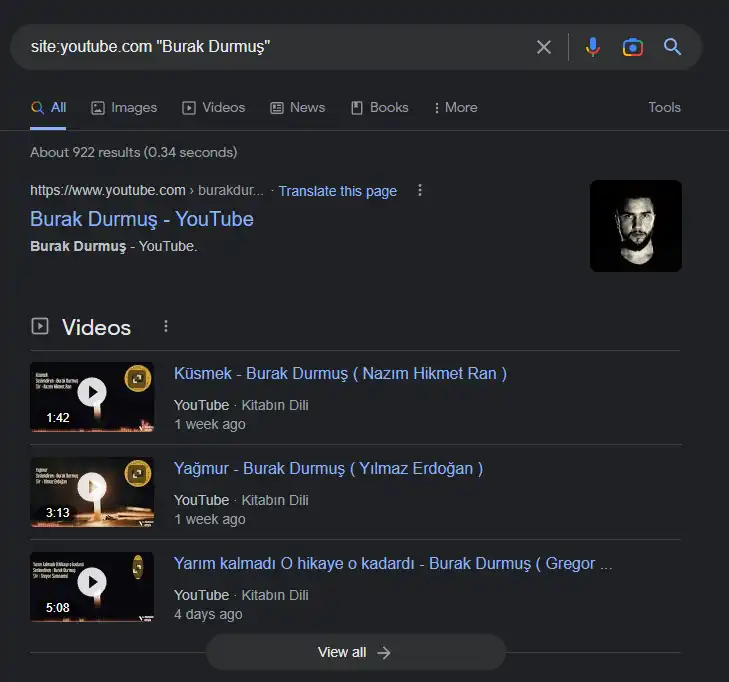Switch to the Videos tab
Screen dimensions: 729x682
point(213,108)
